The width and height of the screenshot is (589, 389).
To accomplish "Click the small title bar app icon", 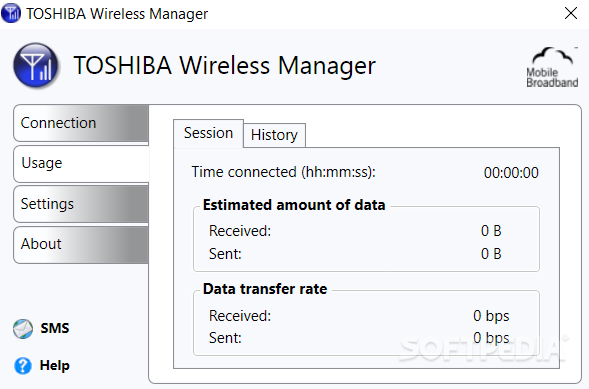I will (11, 13).
